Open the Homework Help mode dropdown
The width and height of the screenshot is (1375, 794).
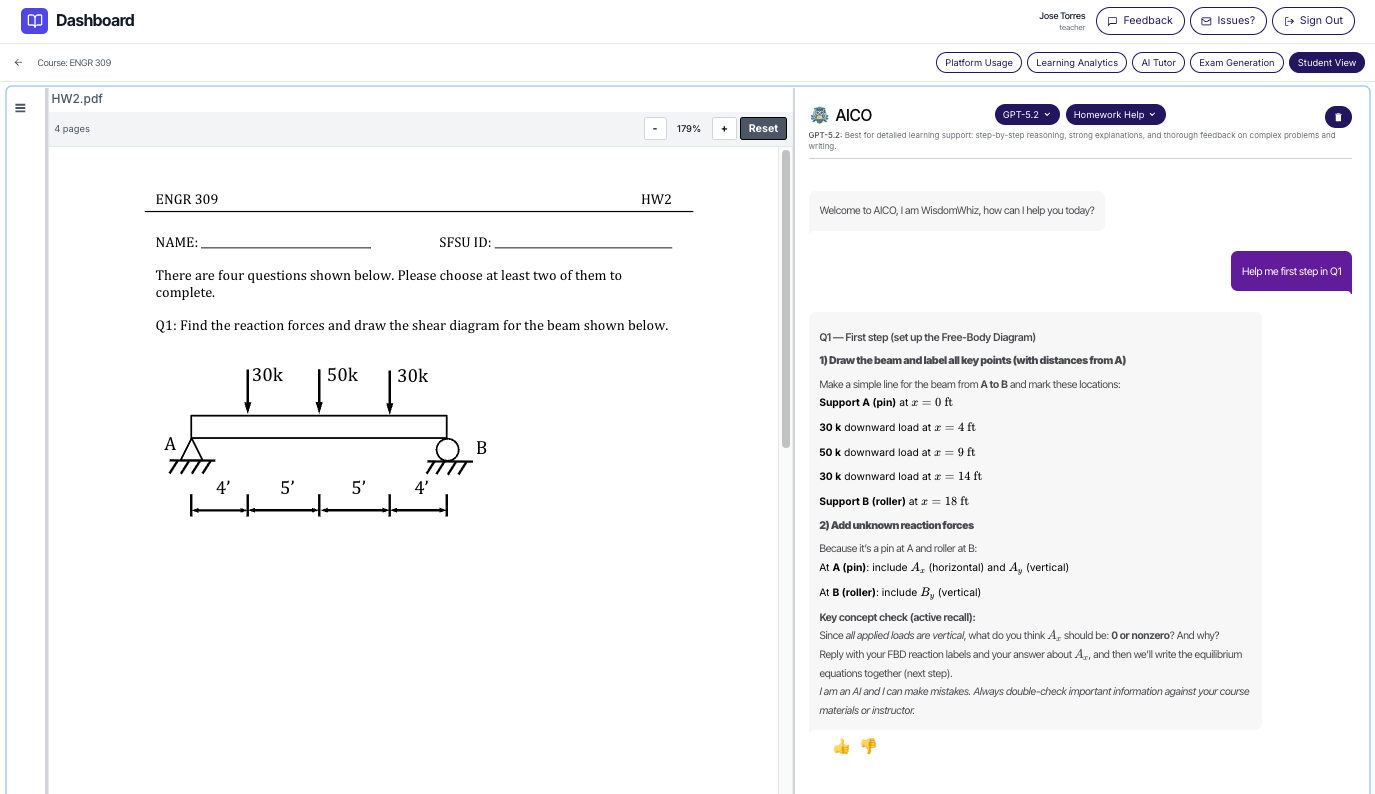[1115, 115]
